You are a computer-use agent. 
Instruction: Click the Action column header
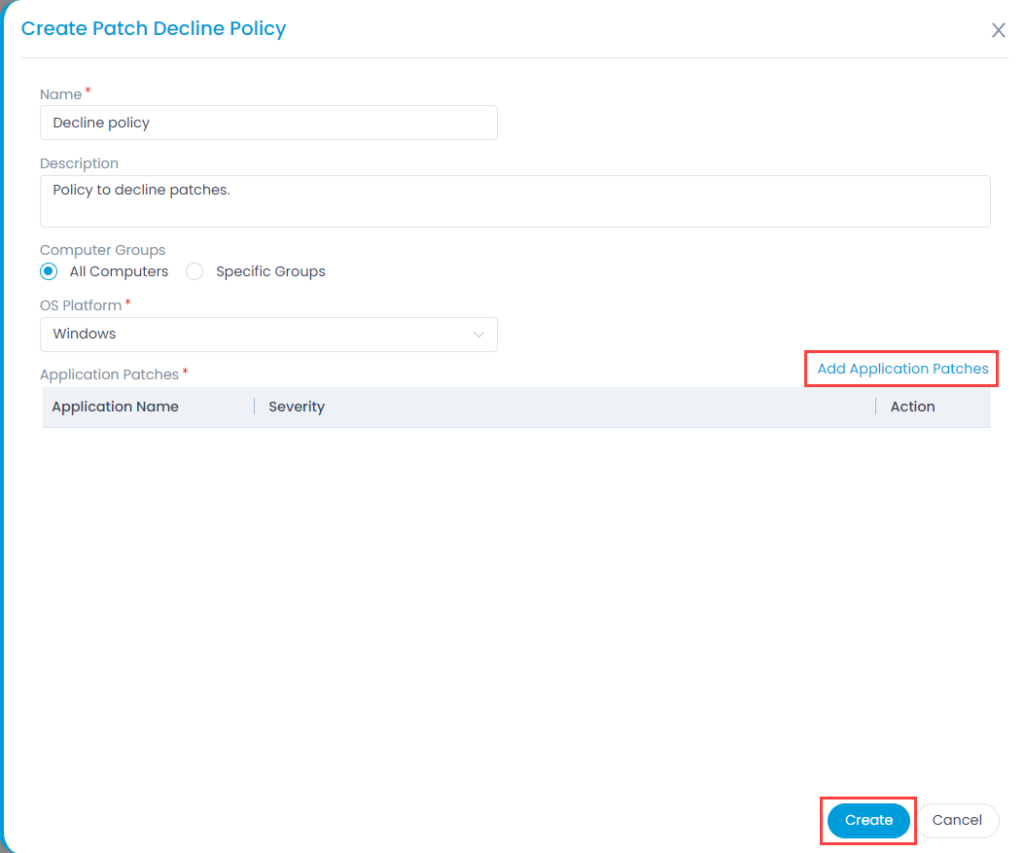[x=912, y=407]
